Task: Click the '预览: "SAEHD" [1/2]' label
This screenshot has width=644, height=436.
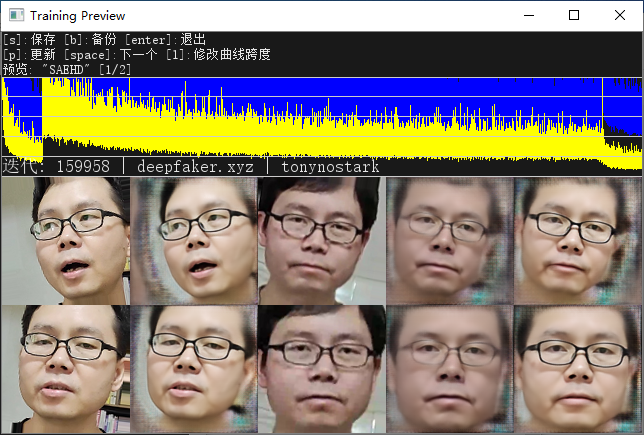Action: [67, 69]
